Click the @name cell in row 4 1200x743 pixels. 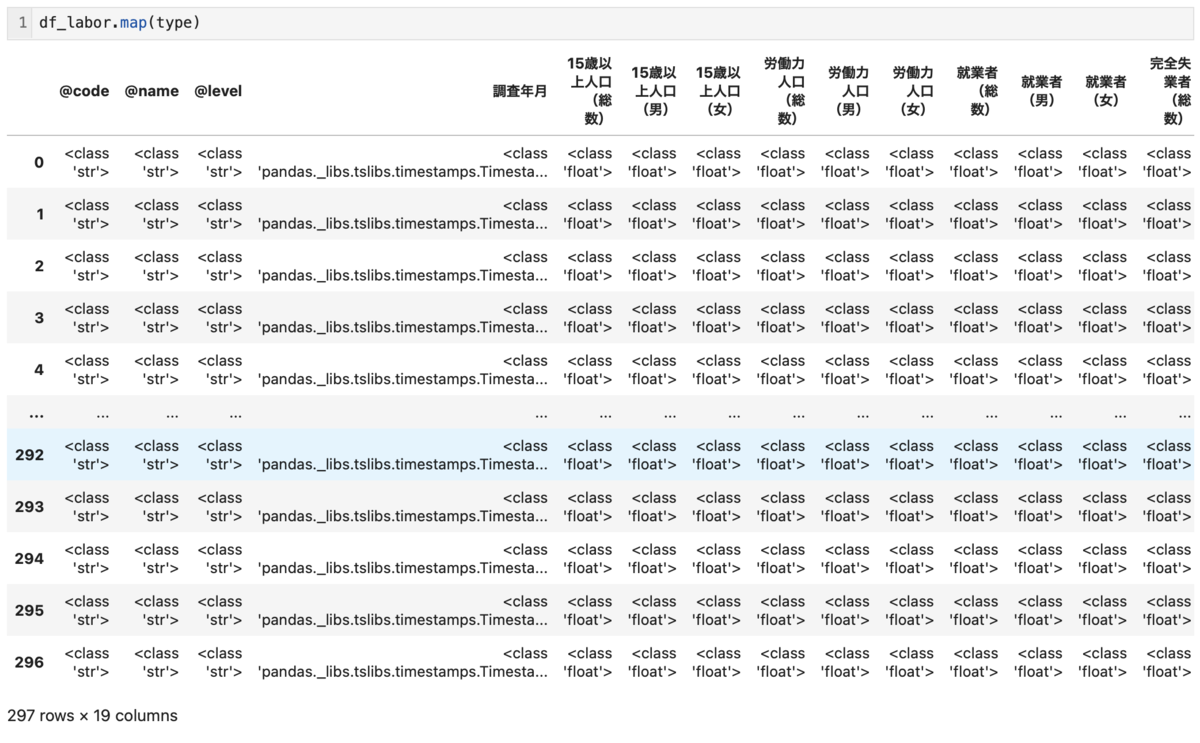156,370
